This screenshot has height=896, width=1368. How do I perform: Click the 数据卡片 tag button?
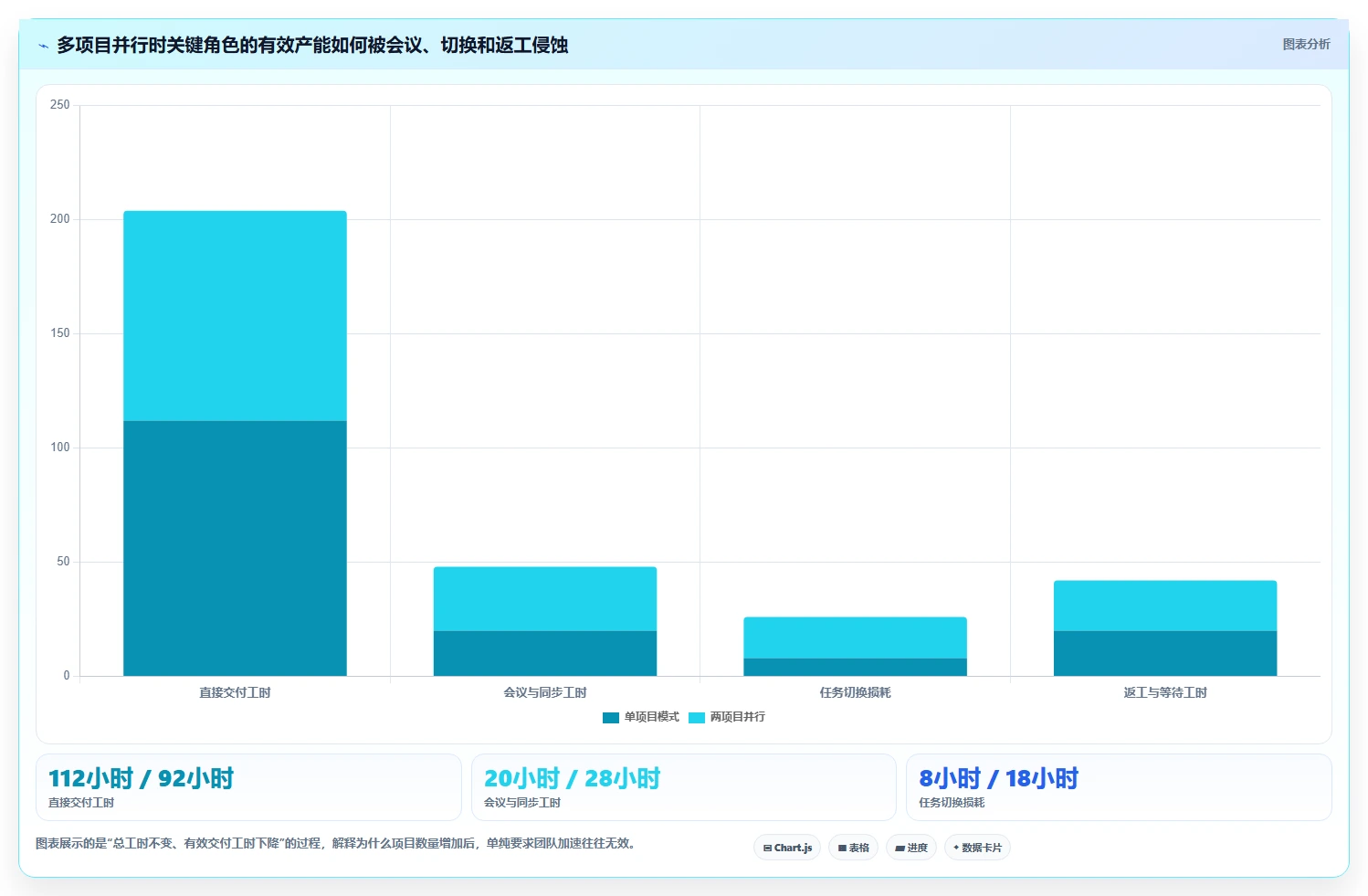pos(977,848)
